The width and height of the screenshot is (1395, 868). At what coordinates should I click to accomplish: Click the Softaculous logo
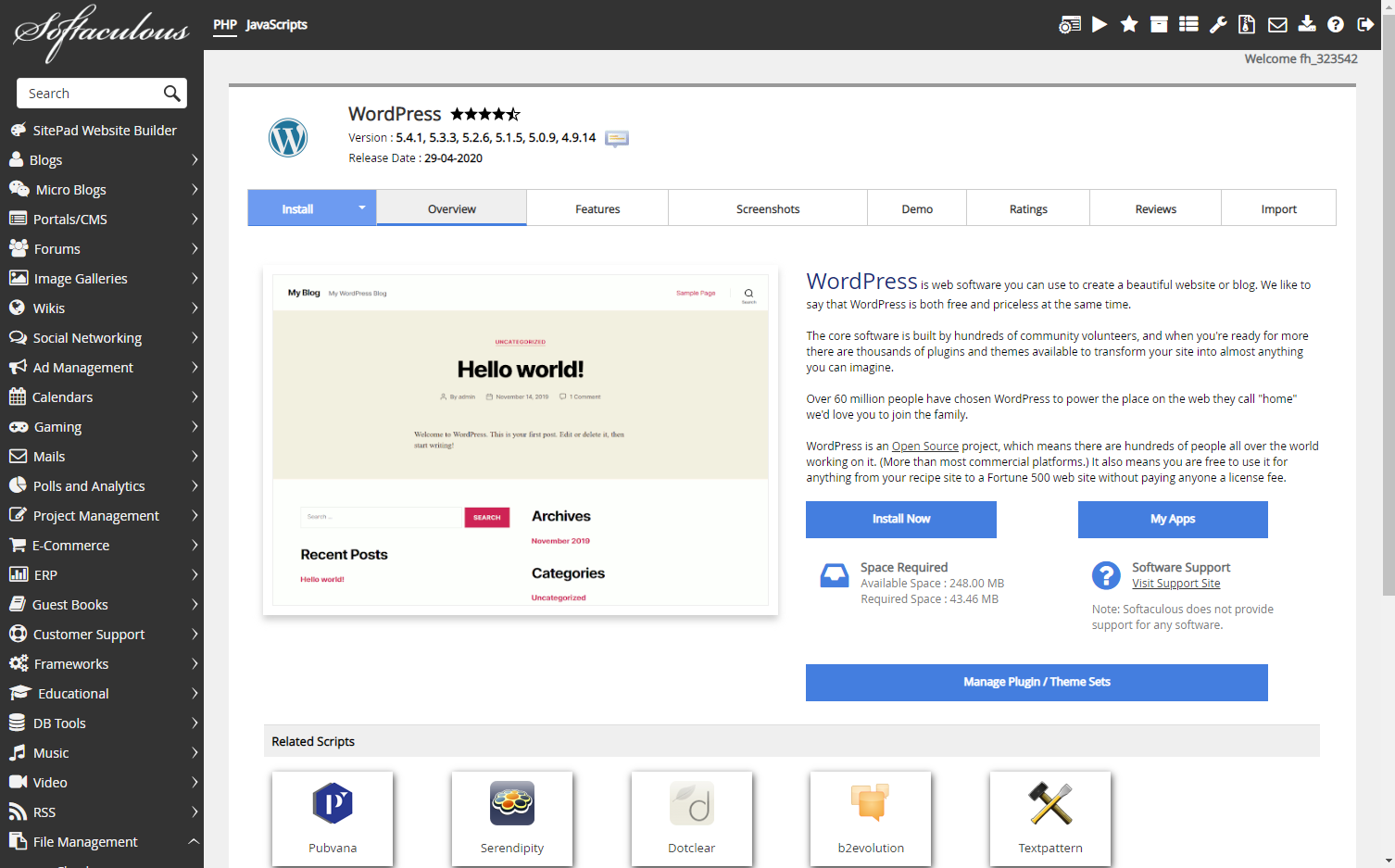tap(101, 32)
